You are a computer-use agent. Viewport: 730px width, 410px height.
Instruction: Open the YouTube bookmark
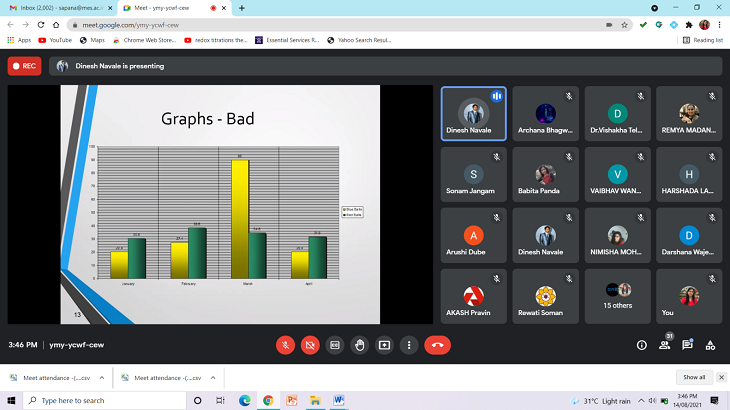point(54,40)
